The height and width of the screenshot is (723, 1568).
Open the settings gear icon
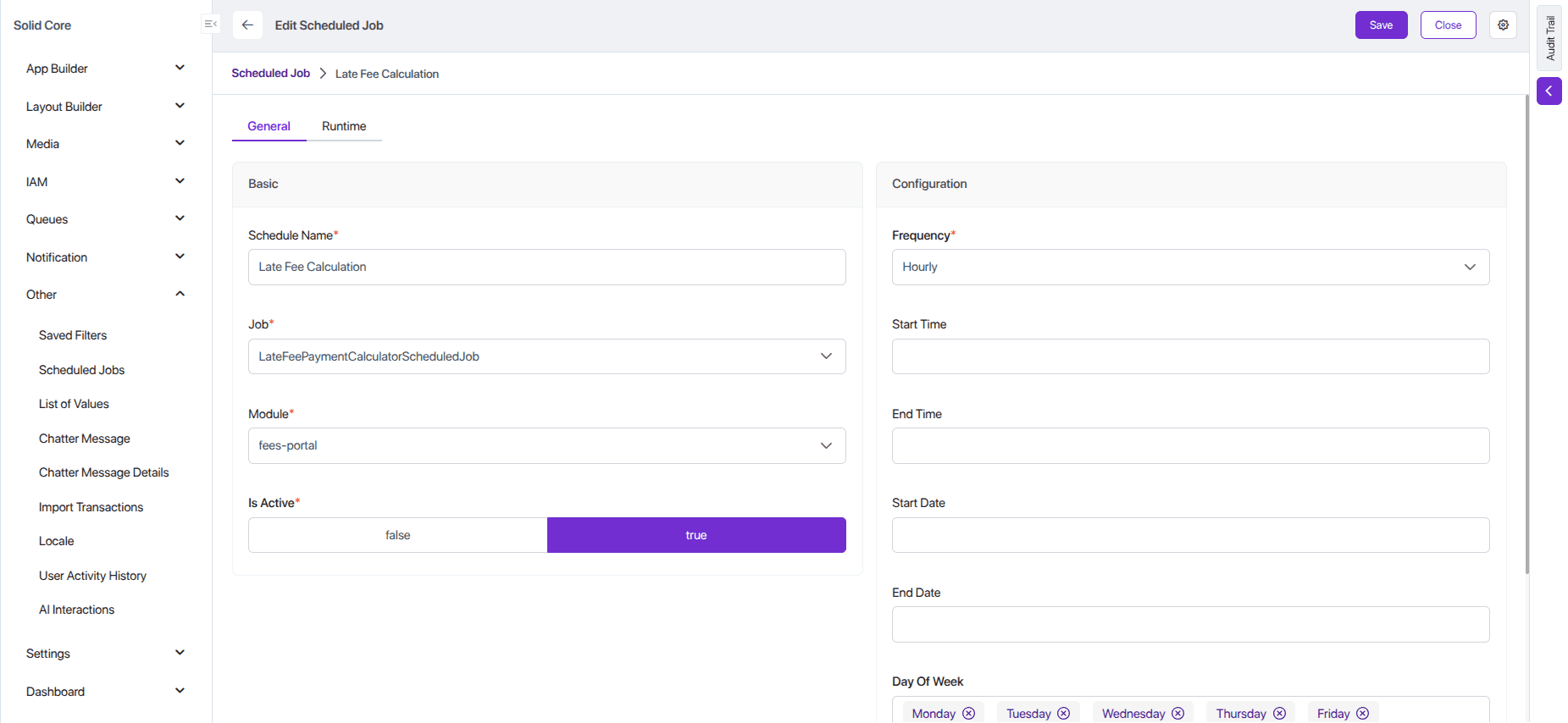(x=1503, y=25)
